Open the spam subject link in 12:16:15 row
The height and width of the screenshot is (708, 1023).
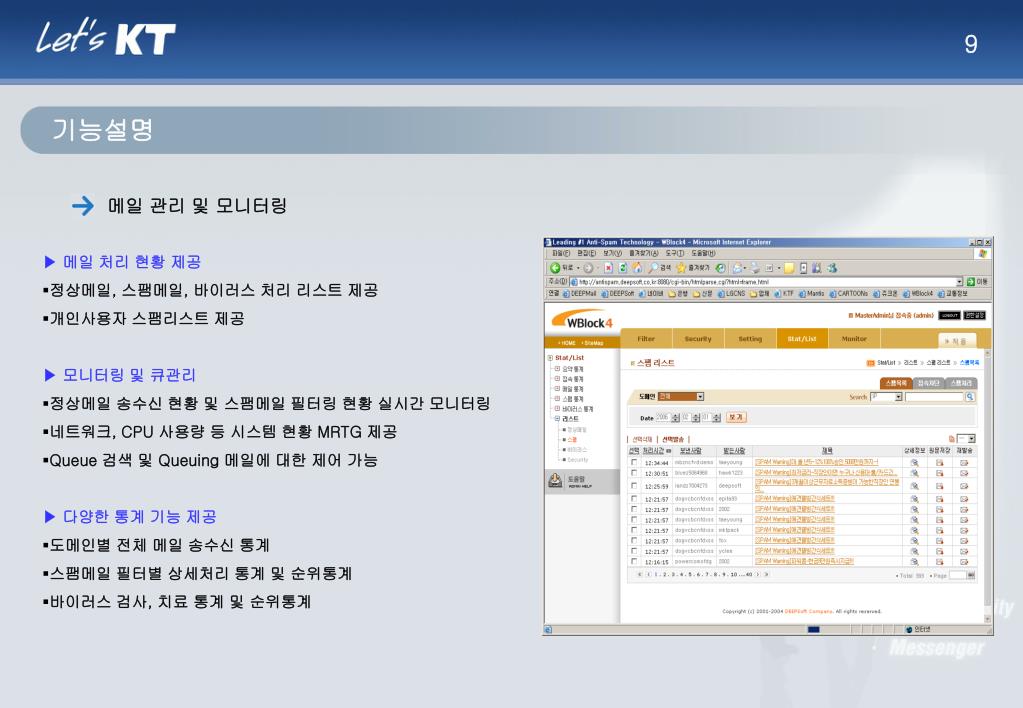(804, 562)
